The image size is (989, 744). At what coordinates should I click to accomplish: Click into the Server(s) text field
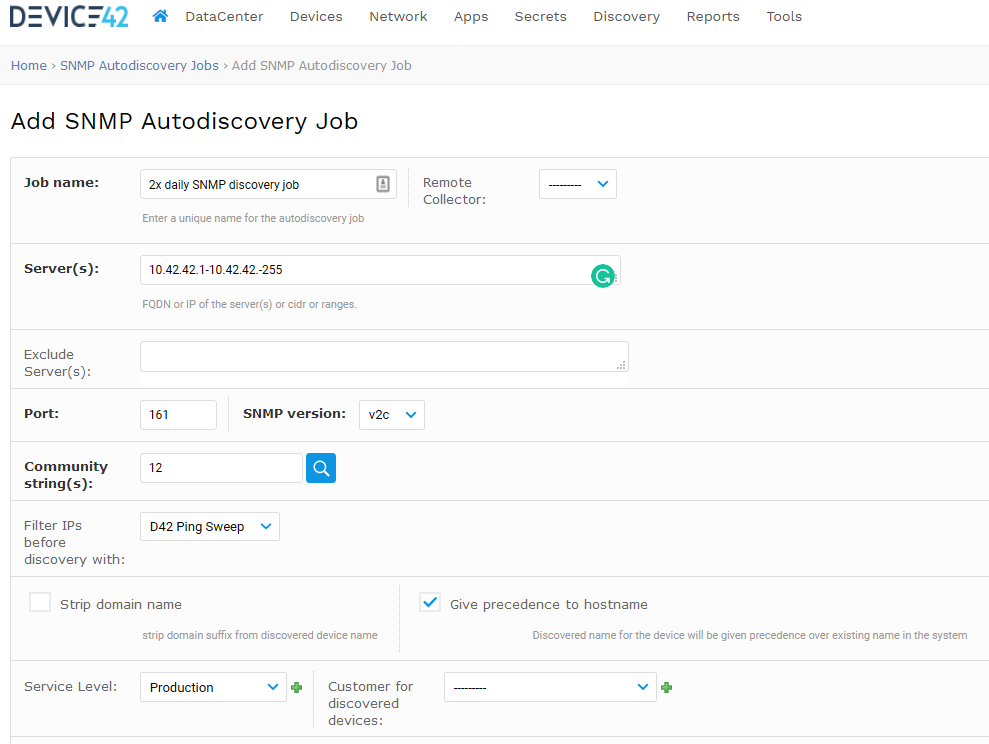point(380,270)
